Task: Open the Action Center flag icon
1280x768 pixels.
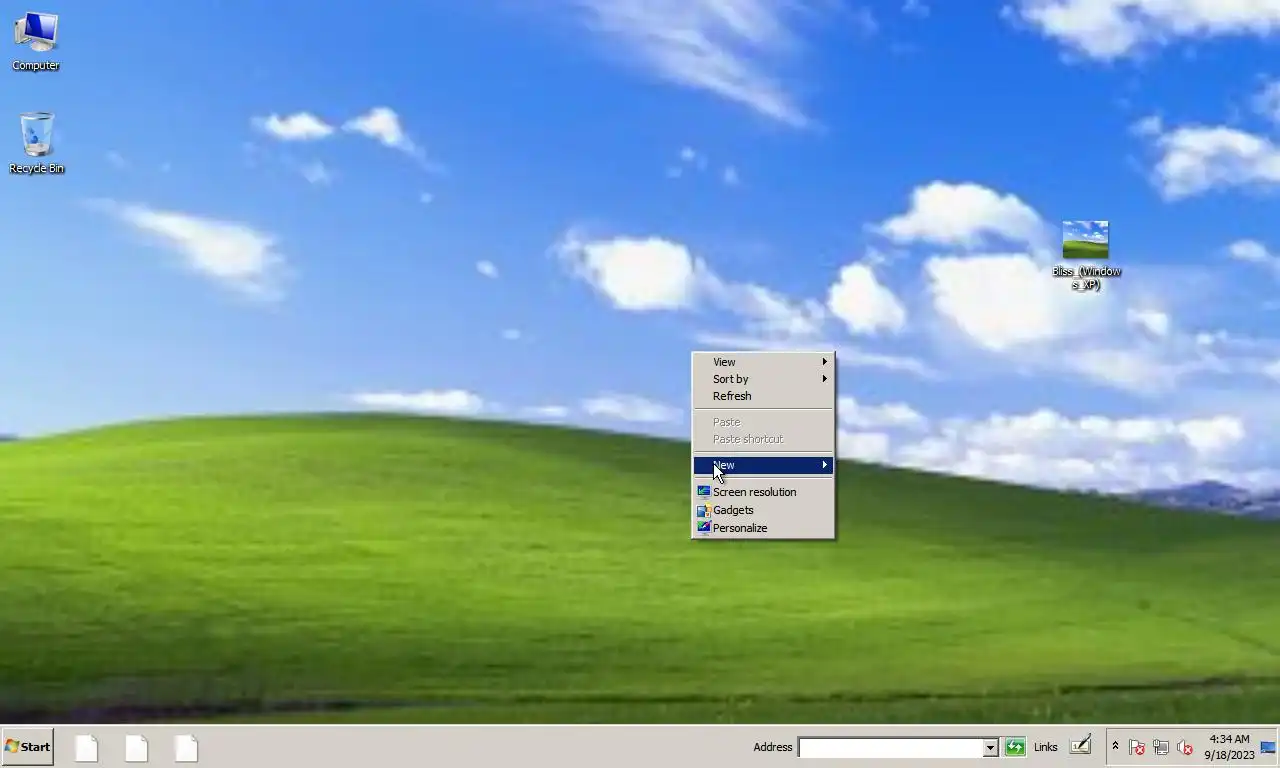Action: (x=1137, y=747)
